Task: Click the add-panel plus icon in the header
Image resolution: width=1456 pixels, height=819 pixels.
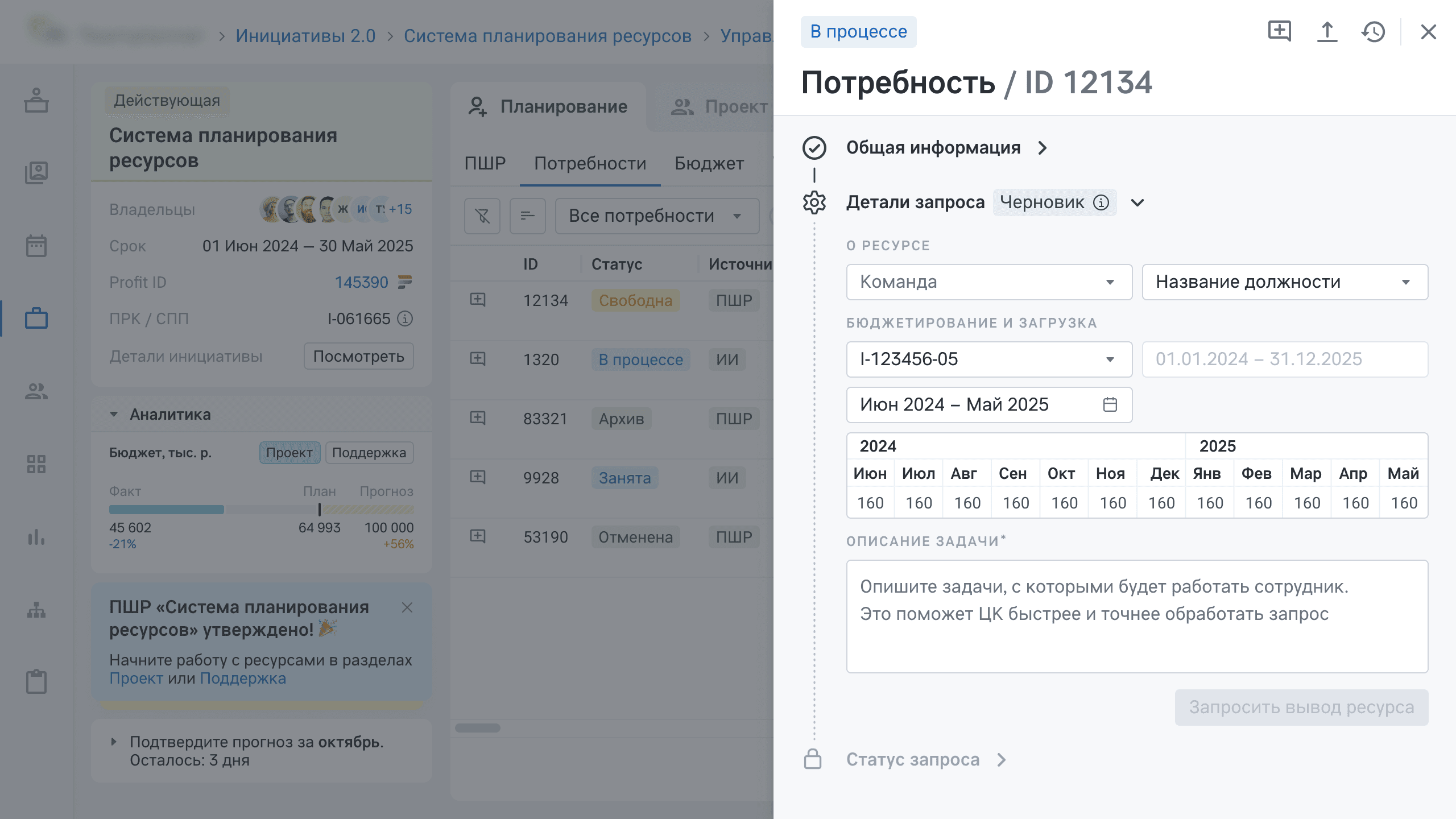Action: 1279,31
